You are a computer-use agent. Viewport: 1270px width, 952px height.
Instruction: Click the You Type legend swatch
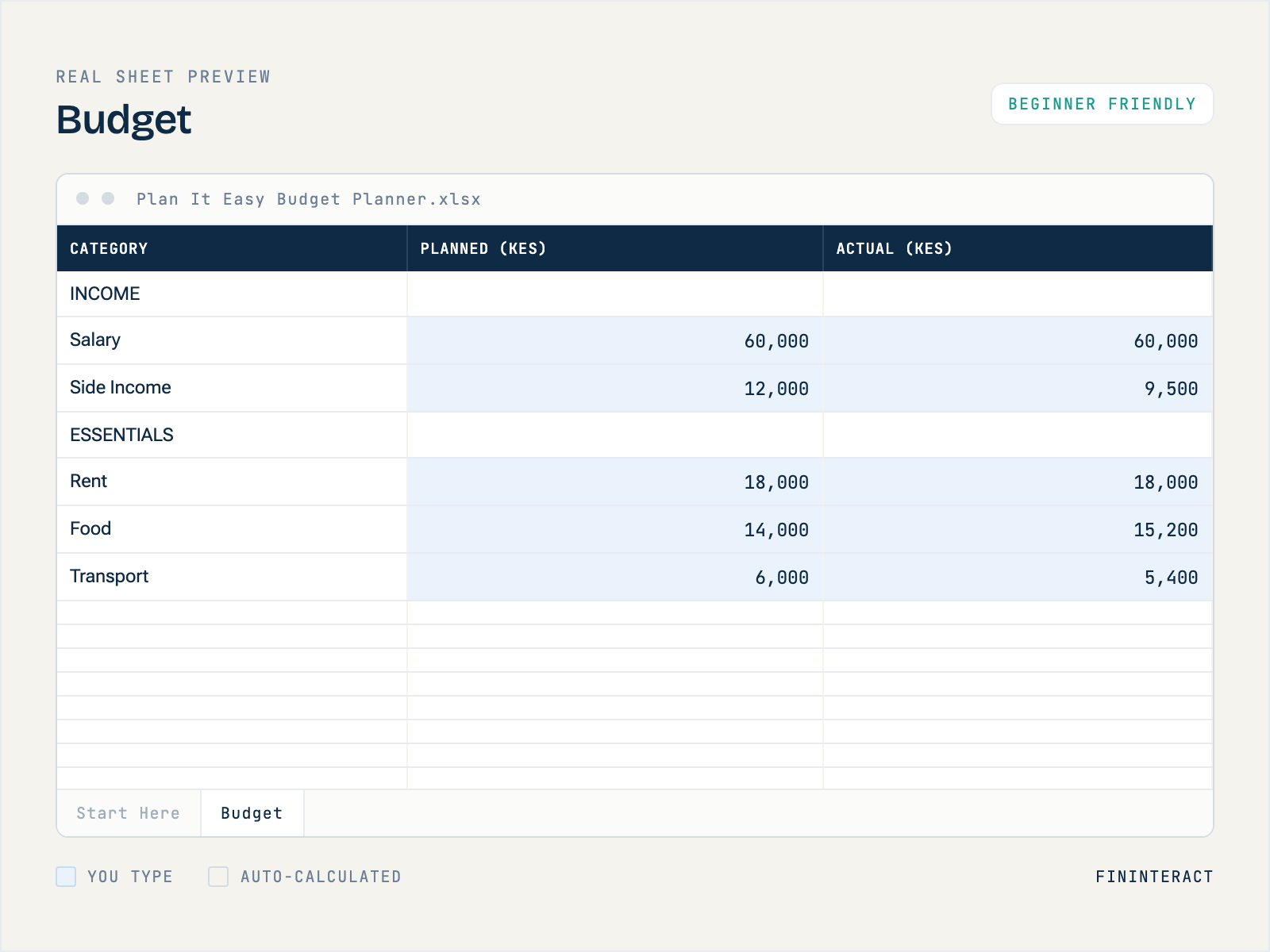point(66,877)
